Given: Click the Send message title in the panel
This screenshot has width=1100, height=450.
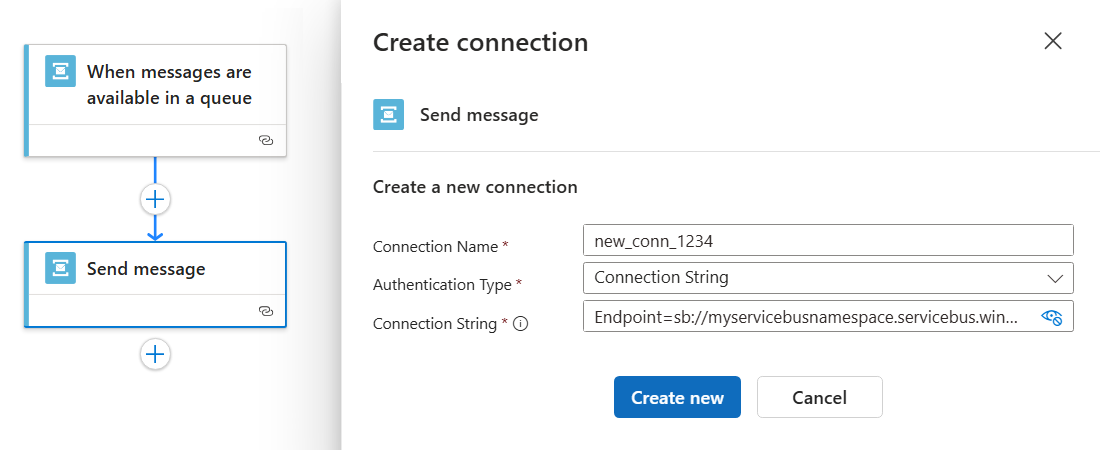Looking at the screenshot, I should point(479,115).
